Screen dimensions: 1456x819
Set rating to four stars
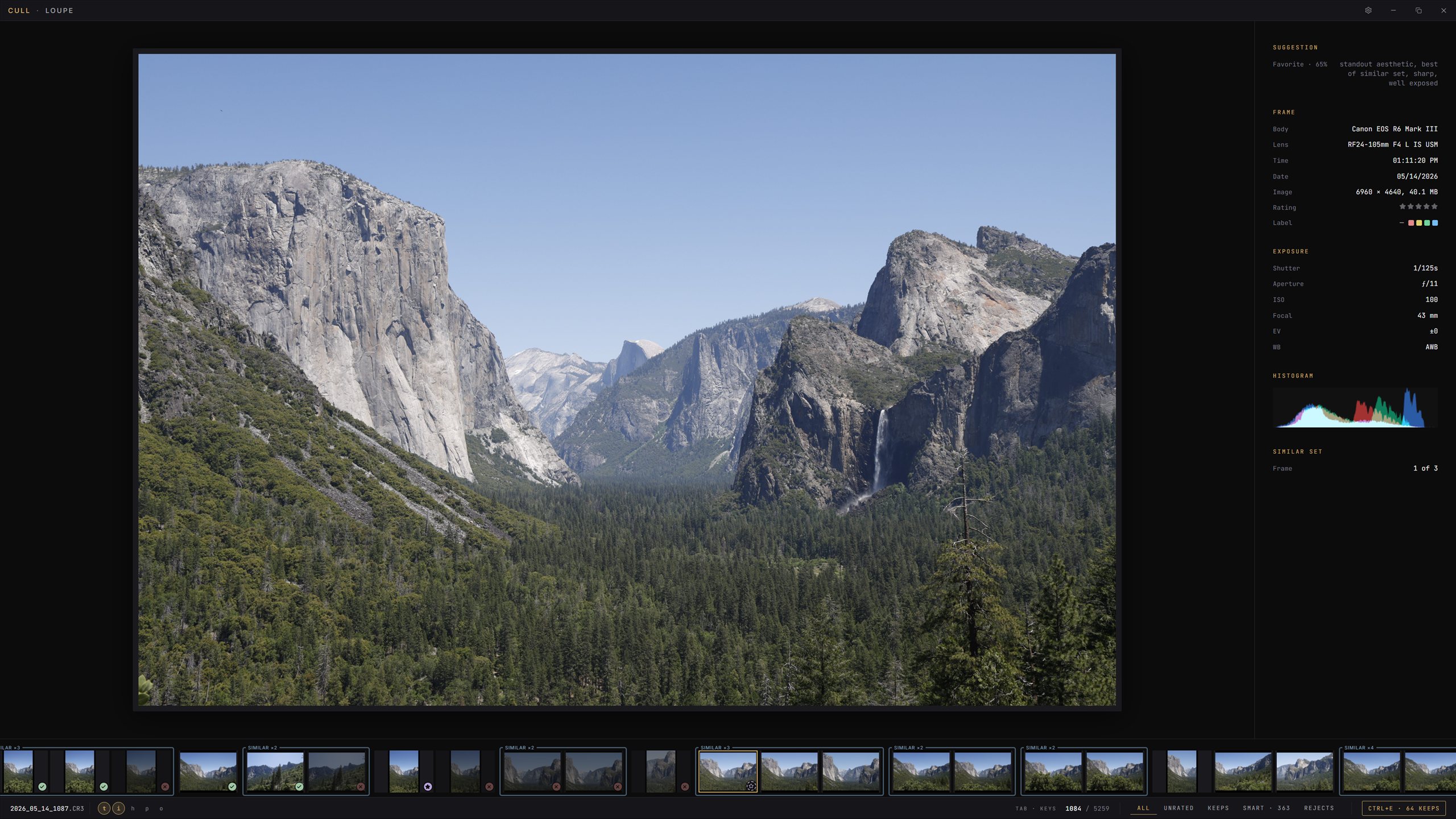coord(1426,206)
